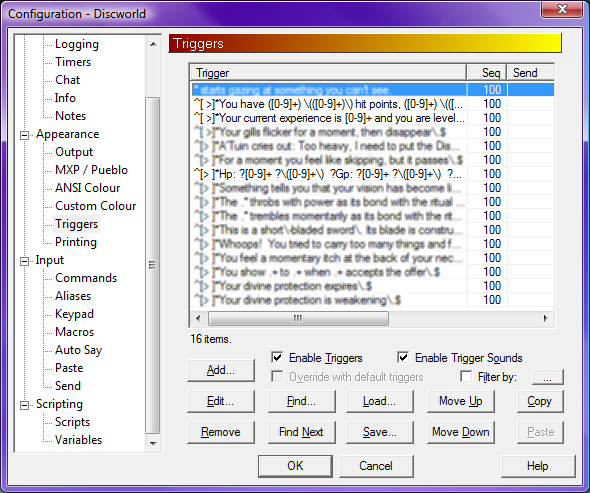Close the Configuration dialog window

click(x=562, y=9)
